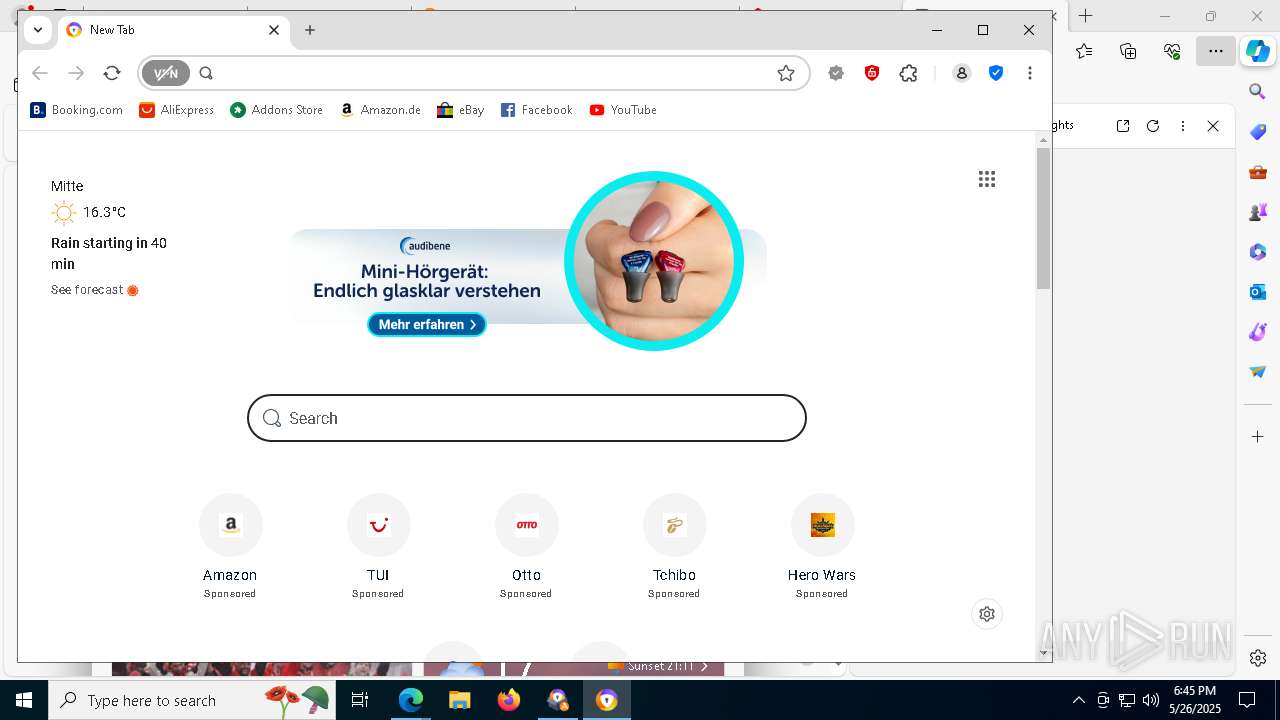
Task: Add sidebar app with plus icon
Action: coord(1258,437)
